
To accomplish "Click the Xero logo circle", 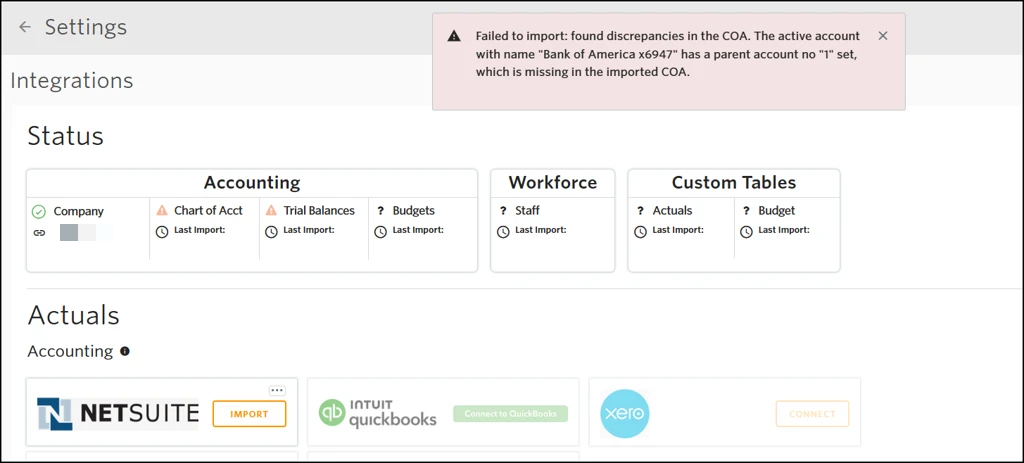I will tap(625, 414).
